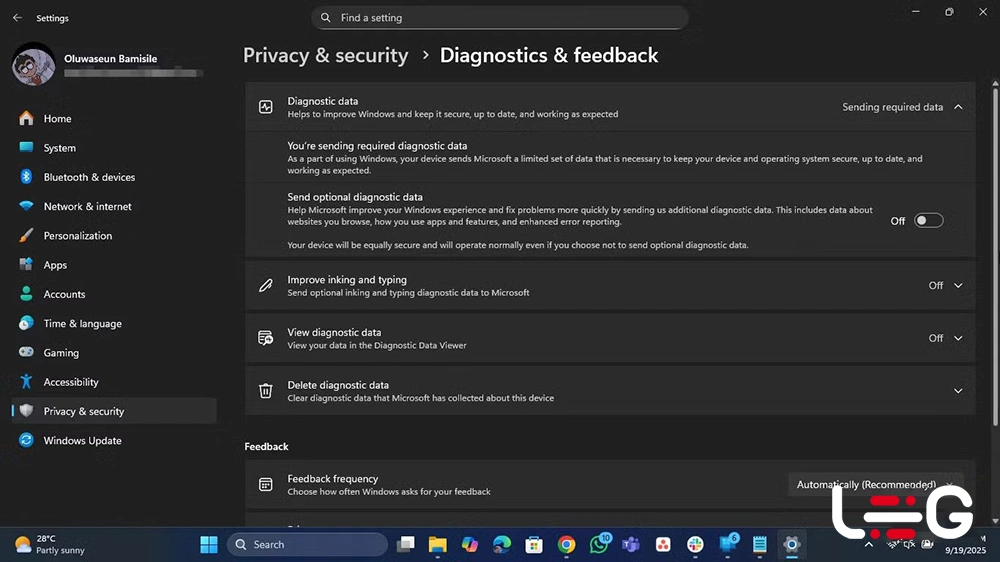
Task: Click the Windows Update icon
Action: pyautogui.click(x=26, y=441)
